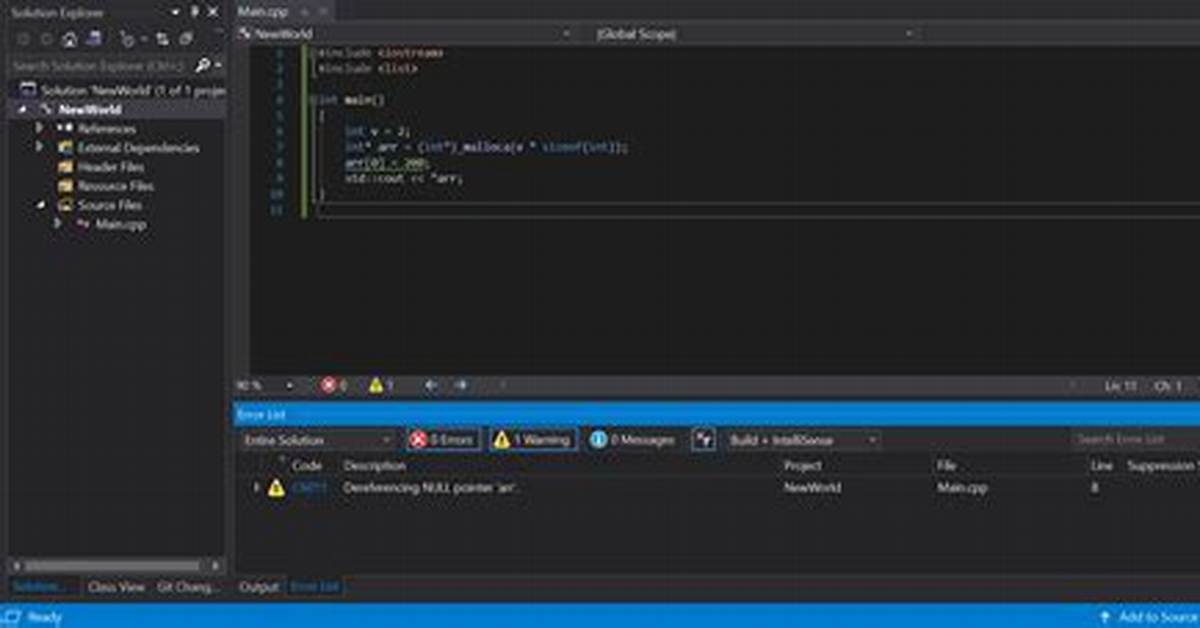Select the Source Files folder
The height and width of the screenshot is (628, 1200).
pyautogui.click(x=109, y=205)
